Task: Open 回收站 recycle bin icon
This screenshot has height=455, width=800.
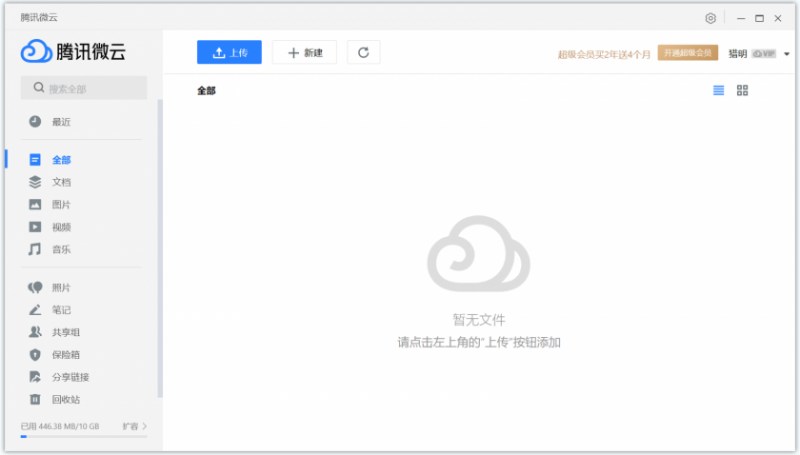Action: [x=35, y=399]
